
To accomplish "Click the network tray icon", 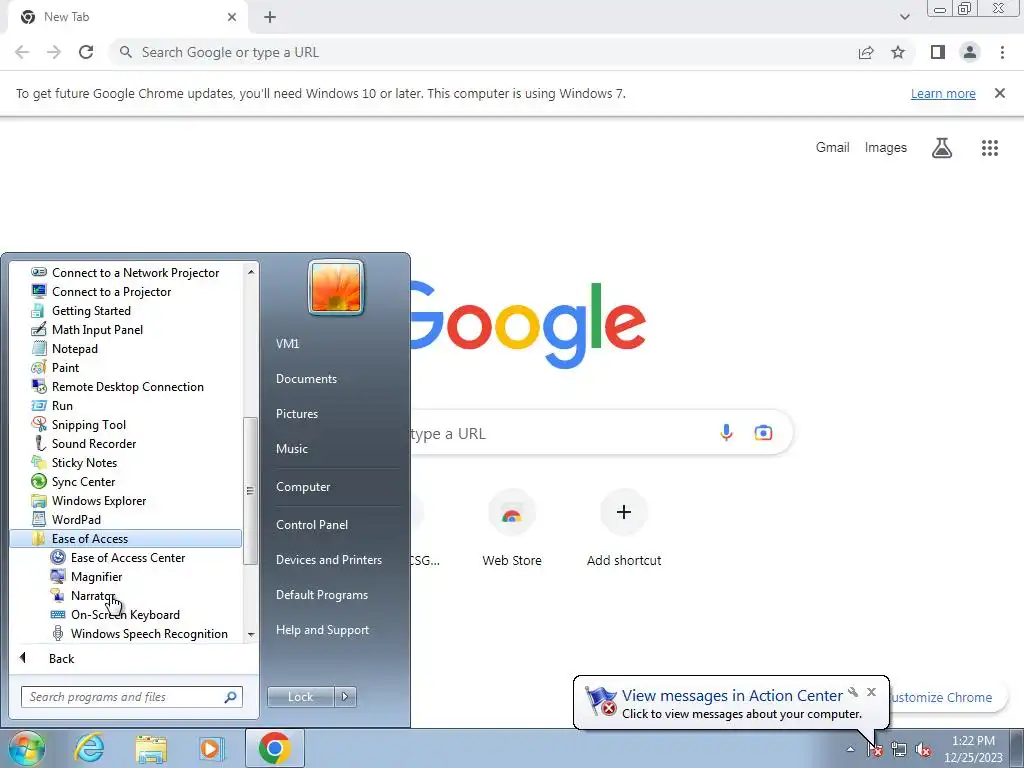I will (x=899, y=750).
